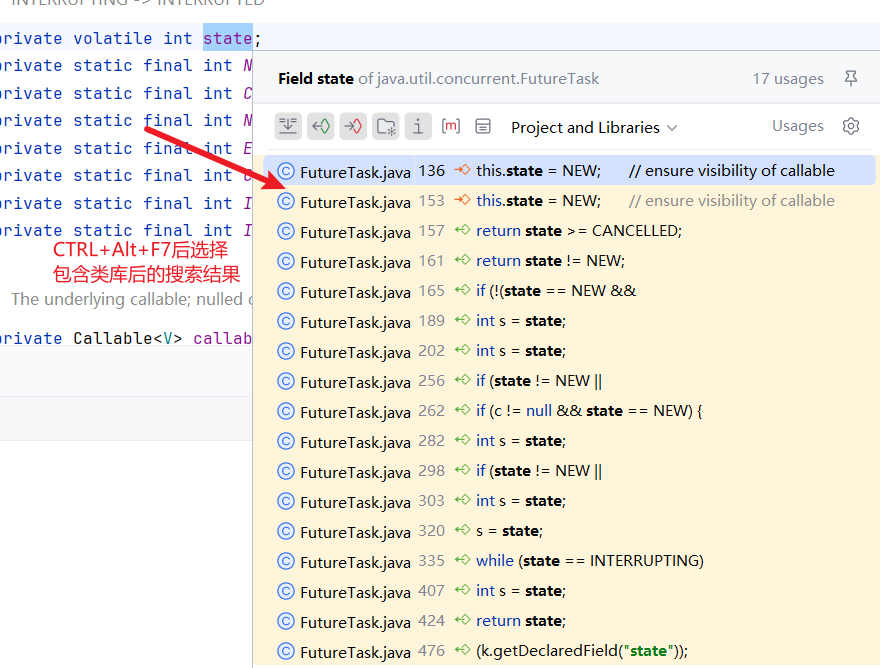Click the write-access icon on line 136

pyautogui.click(x=462, y=171)
